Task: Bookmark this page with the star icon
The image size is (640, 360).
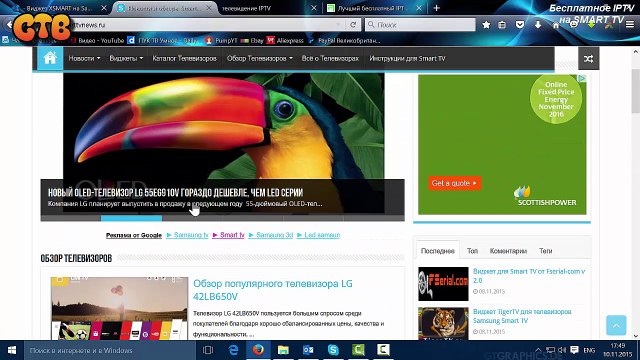Action: (x=486, y=25)
